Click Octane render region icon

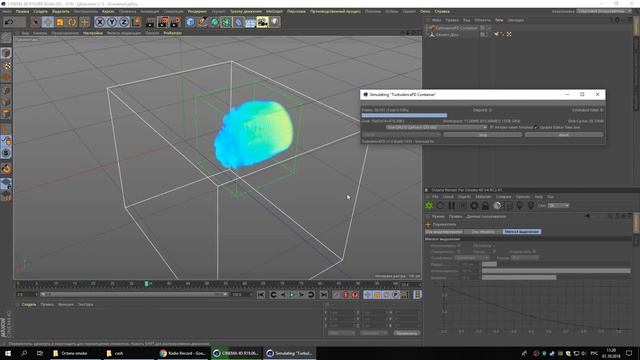point(509,206)
